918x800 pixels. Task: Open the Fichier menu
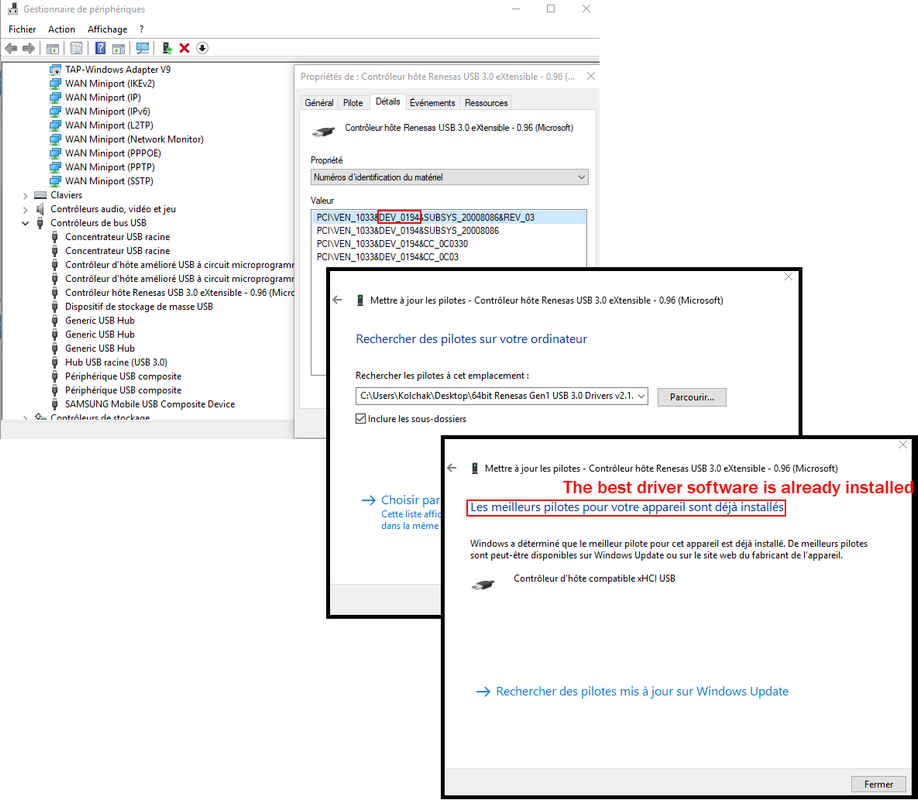click(x=22, y=29)
